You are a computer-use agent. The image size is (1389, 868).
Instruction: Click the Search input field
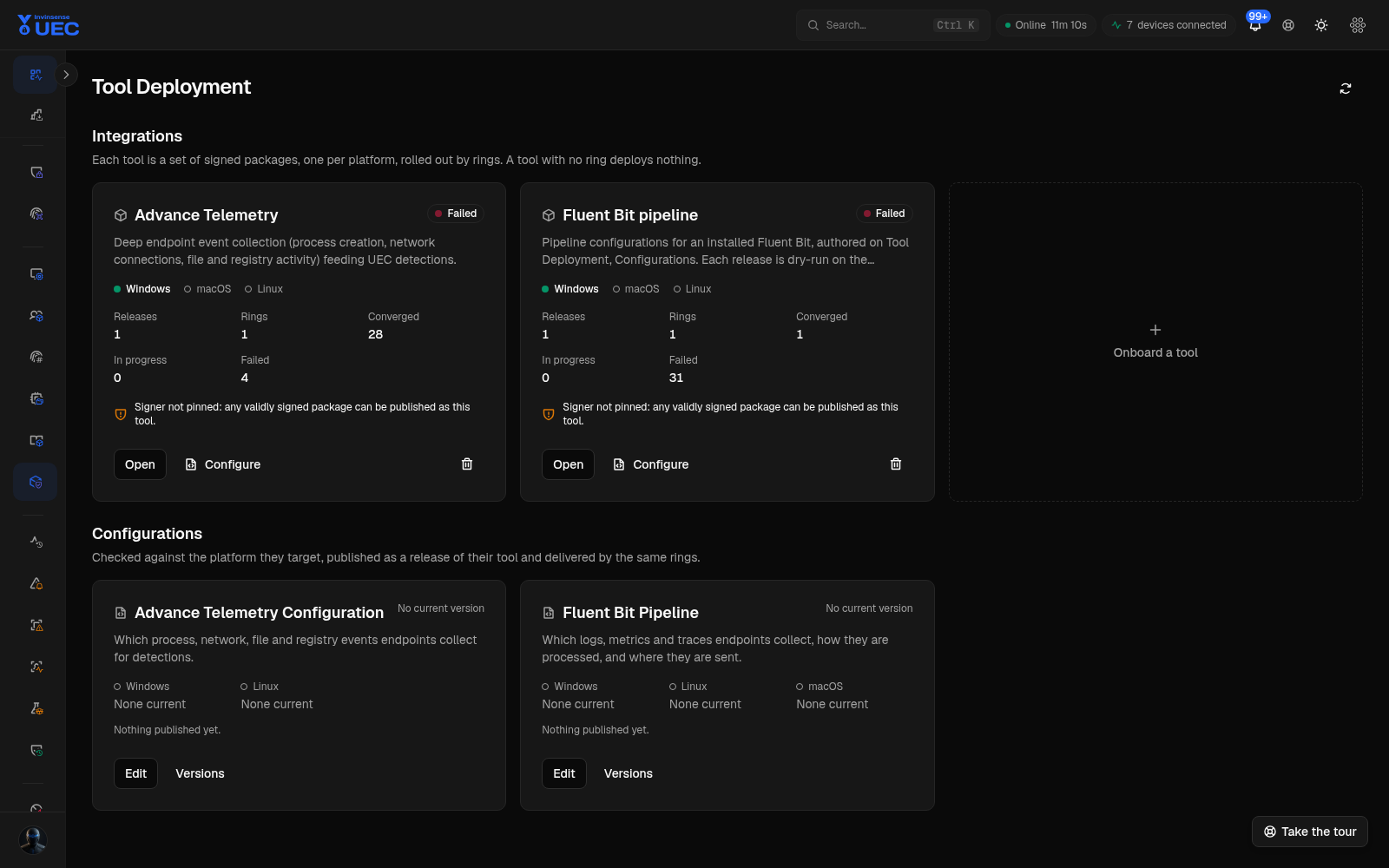point(893,25)
